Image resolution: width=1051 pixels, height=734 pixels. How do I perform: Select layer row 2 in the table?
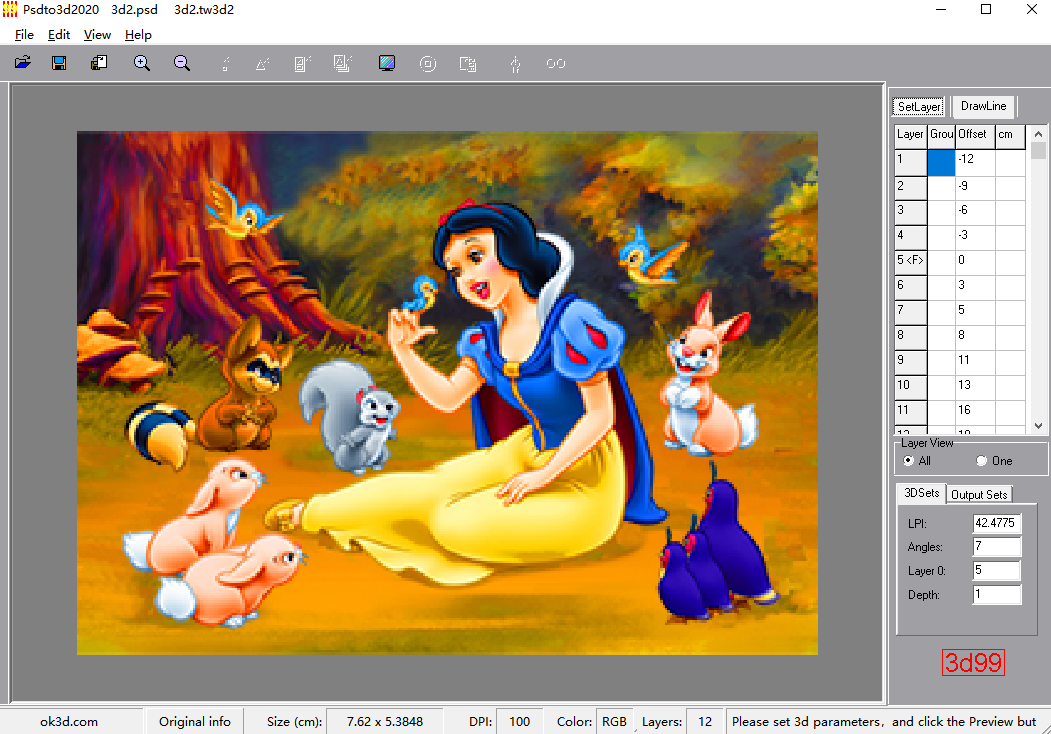(x=911, y=188)
